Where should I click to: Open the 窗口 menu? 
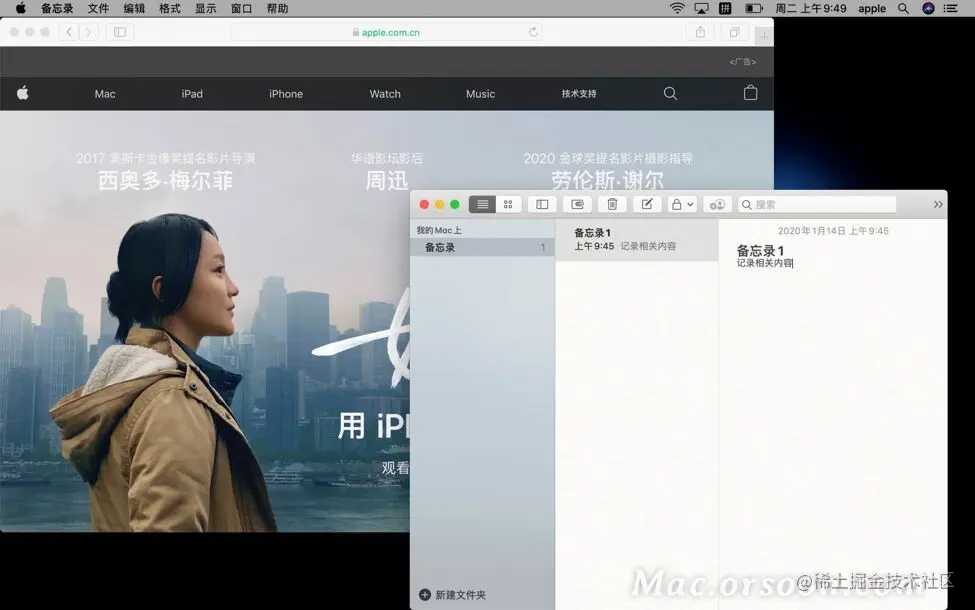coord(241,8)
